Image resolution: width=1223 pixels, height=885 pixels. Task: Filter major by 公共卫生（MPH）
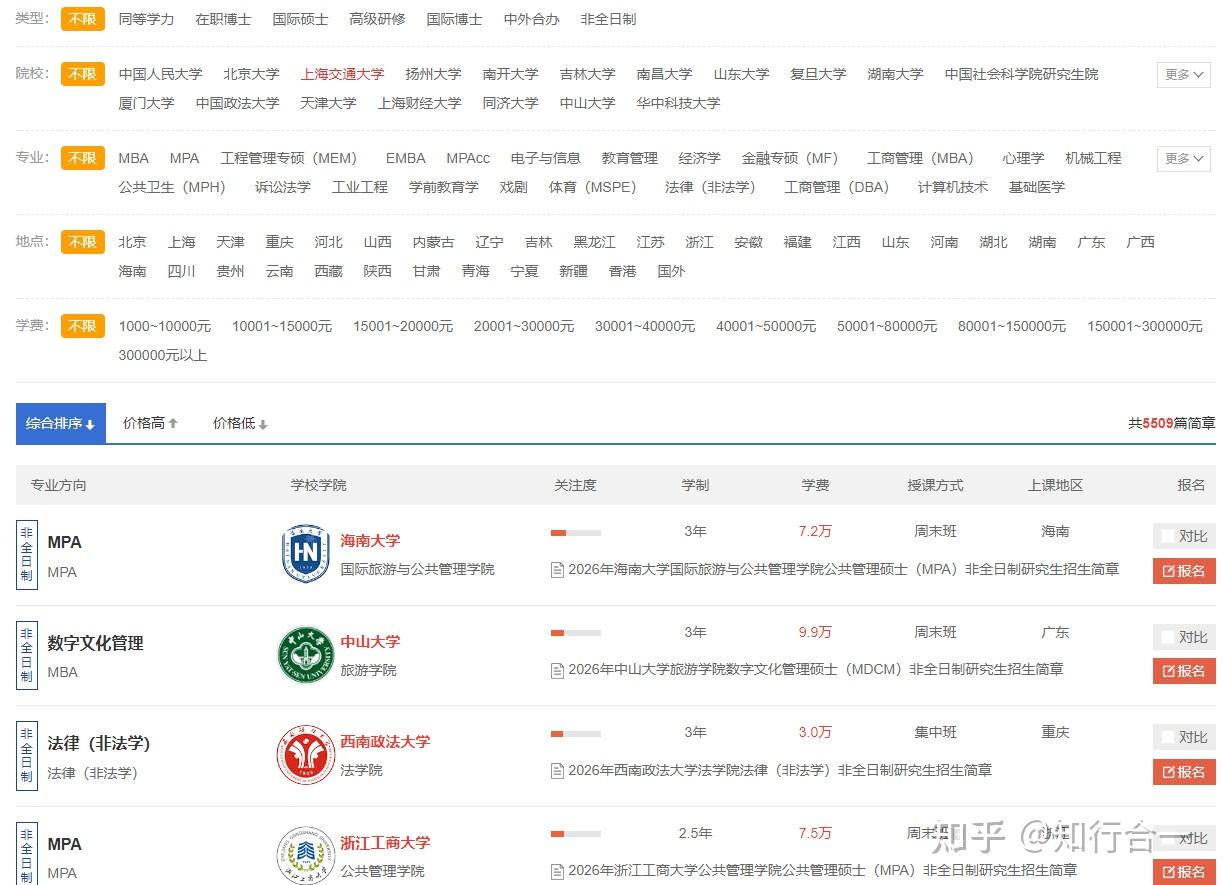tap(172, 187)
